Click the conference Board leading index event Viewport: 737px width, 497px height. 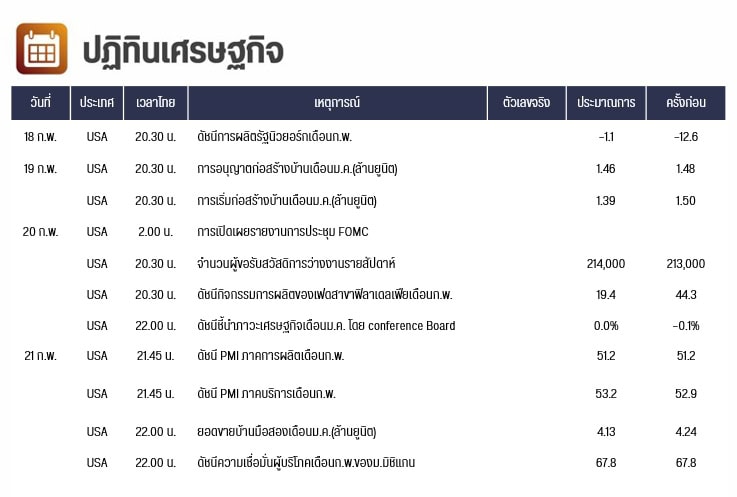(326, 325)
